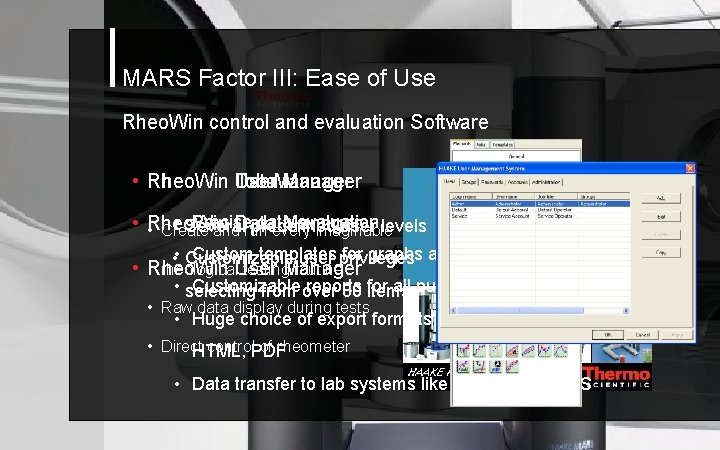The height and width of the screenshot is (450, 720).
Task: Close the HAAKE User Management System dialog
Action: [690, 169]
